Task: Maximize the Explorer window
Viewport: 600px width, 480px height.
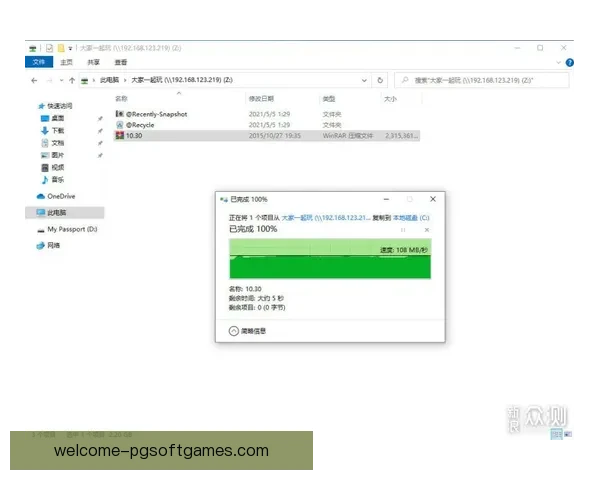Action: click(540, 48)
